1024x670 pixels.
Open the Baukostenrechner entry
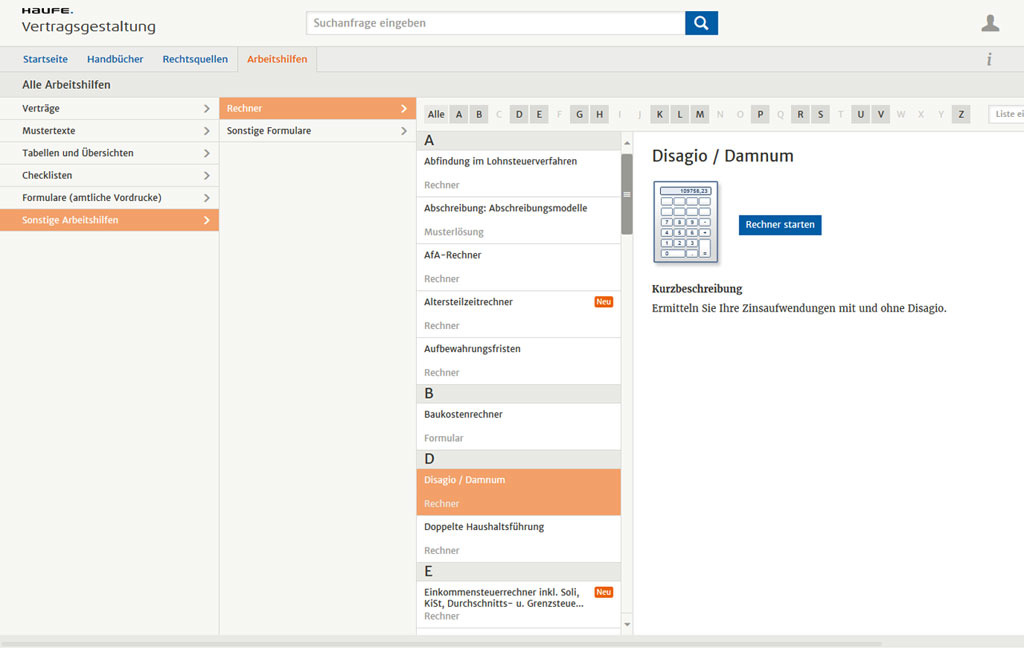click(519, 426)
